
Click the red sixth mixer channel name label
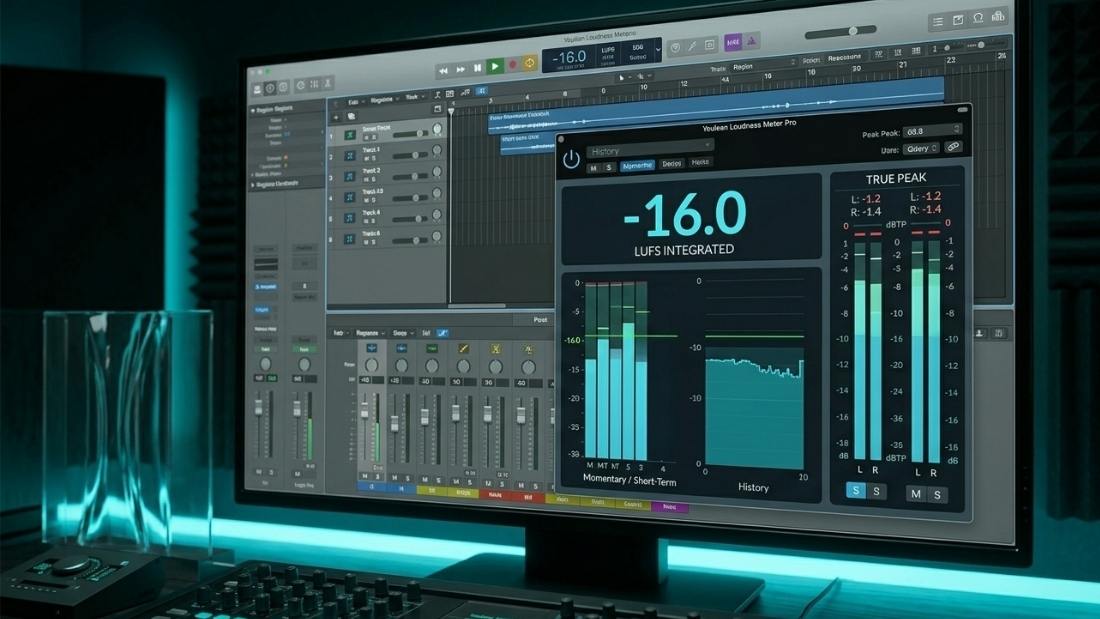point(528,497)
